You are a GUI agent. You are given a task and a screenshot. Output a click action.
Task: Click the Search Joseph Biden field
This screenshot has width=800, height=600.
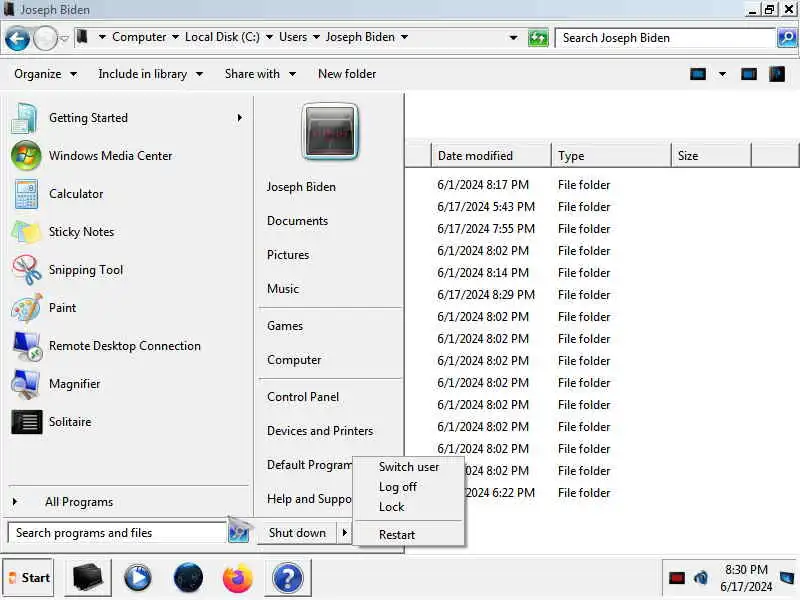coord(665,38)
